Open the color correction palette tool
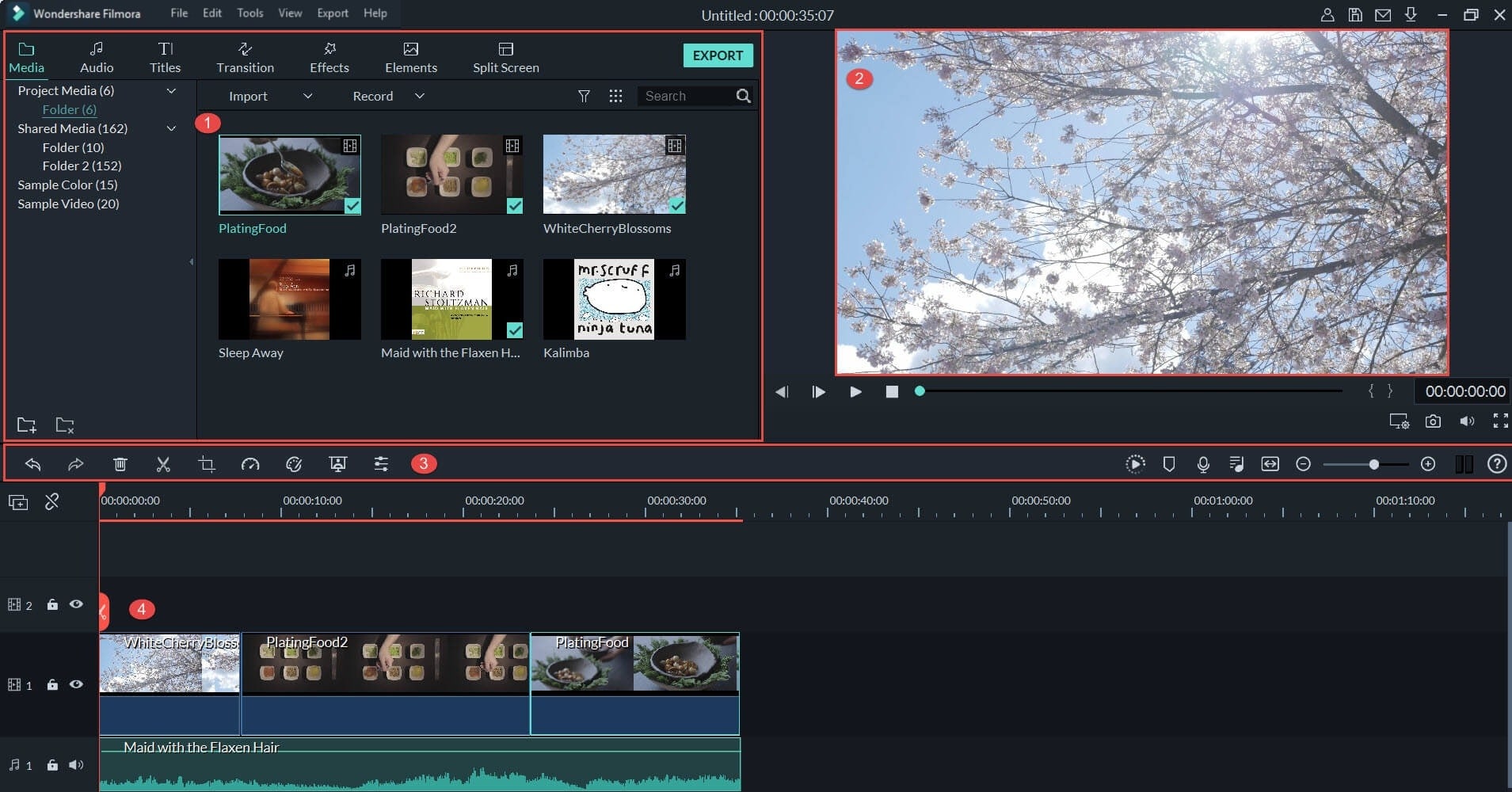The image size is (1512, 792). [x=294, y=463]
